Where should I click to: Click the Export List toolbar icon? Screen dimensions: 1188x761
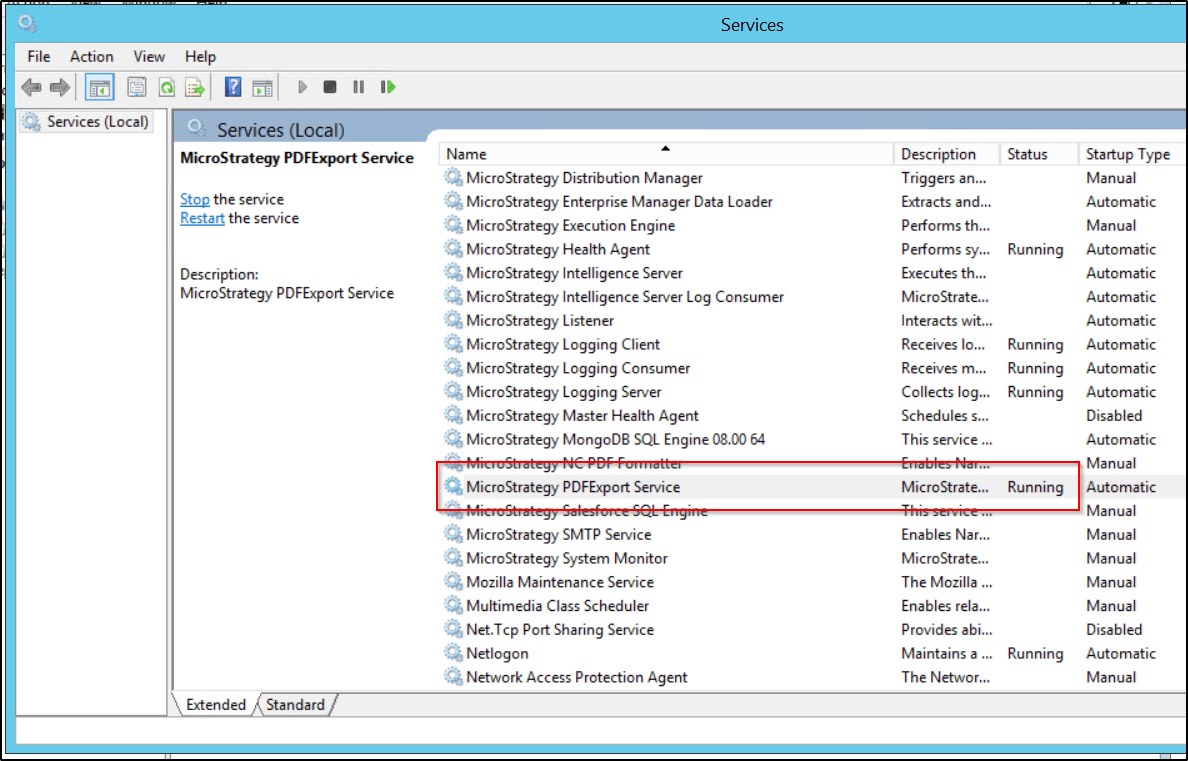195,87
